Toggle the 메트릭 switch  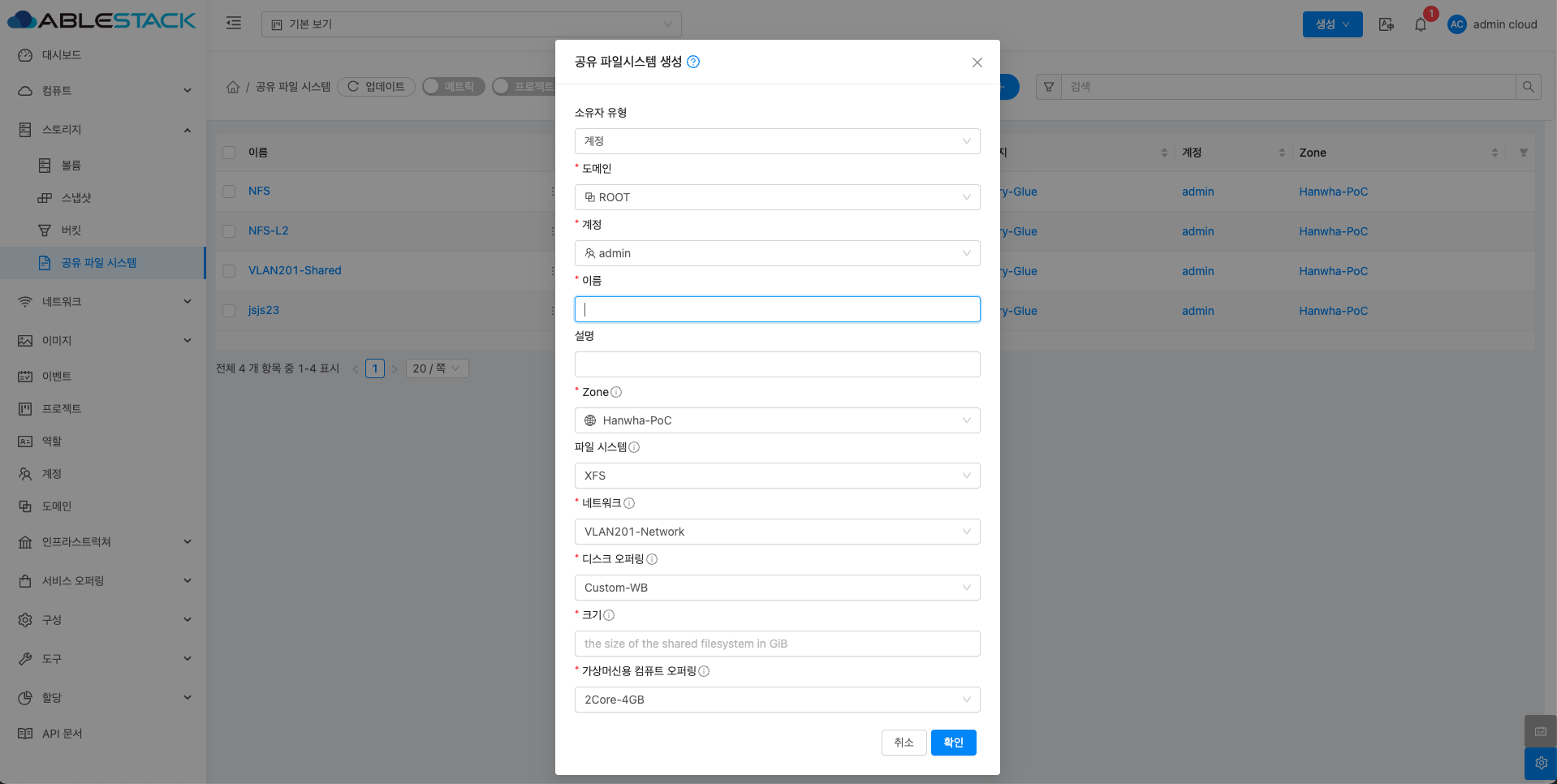coord(453,87)
